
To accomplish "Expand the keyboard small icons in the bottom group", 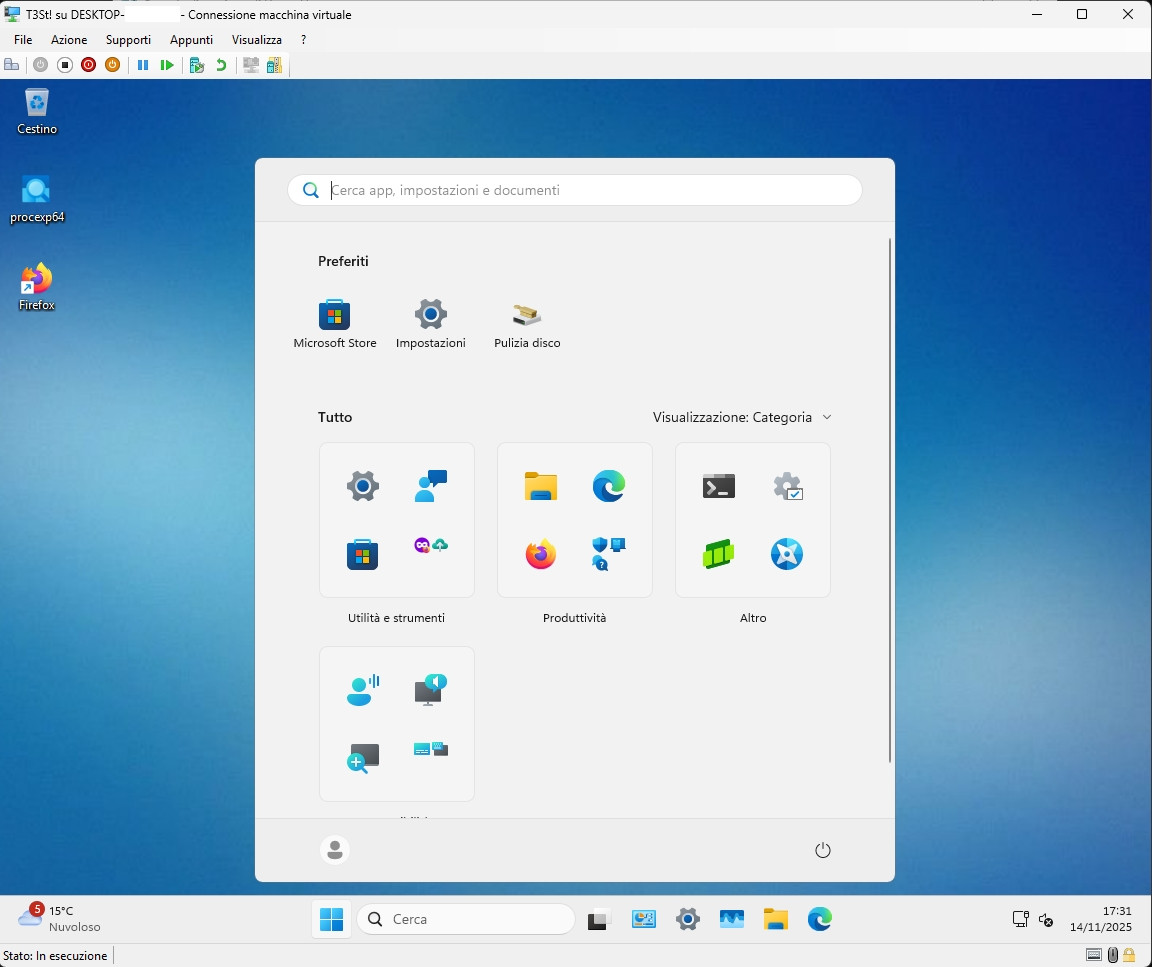I will coord(431,749).
